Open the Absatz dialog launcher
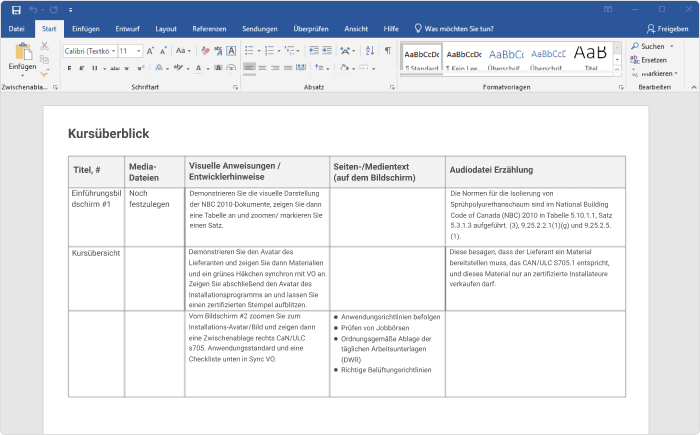Image resolution: width=700 pixels, height=435 pixels. (x=392, y=88)
